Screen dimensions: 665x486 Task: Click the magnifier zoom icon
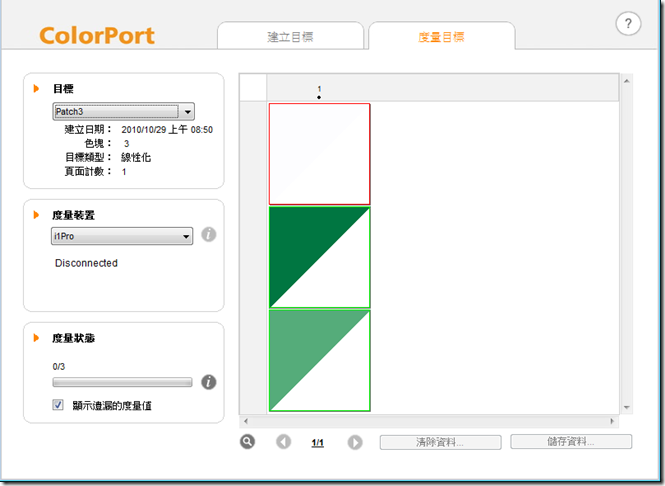click(x=247, y=442)
